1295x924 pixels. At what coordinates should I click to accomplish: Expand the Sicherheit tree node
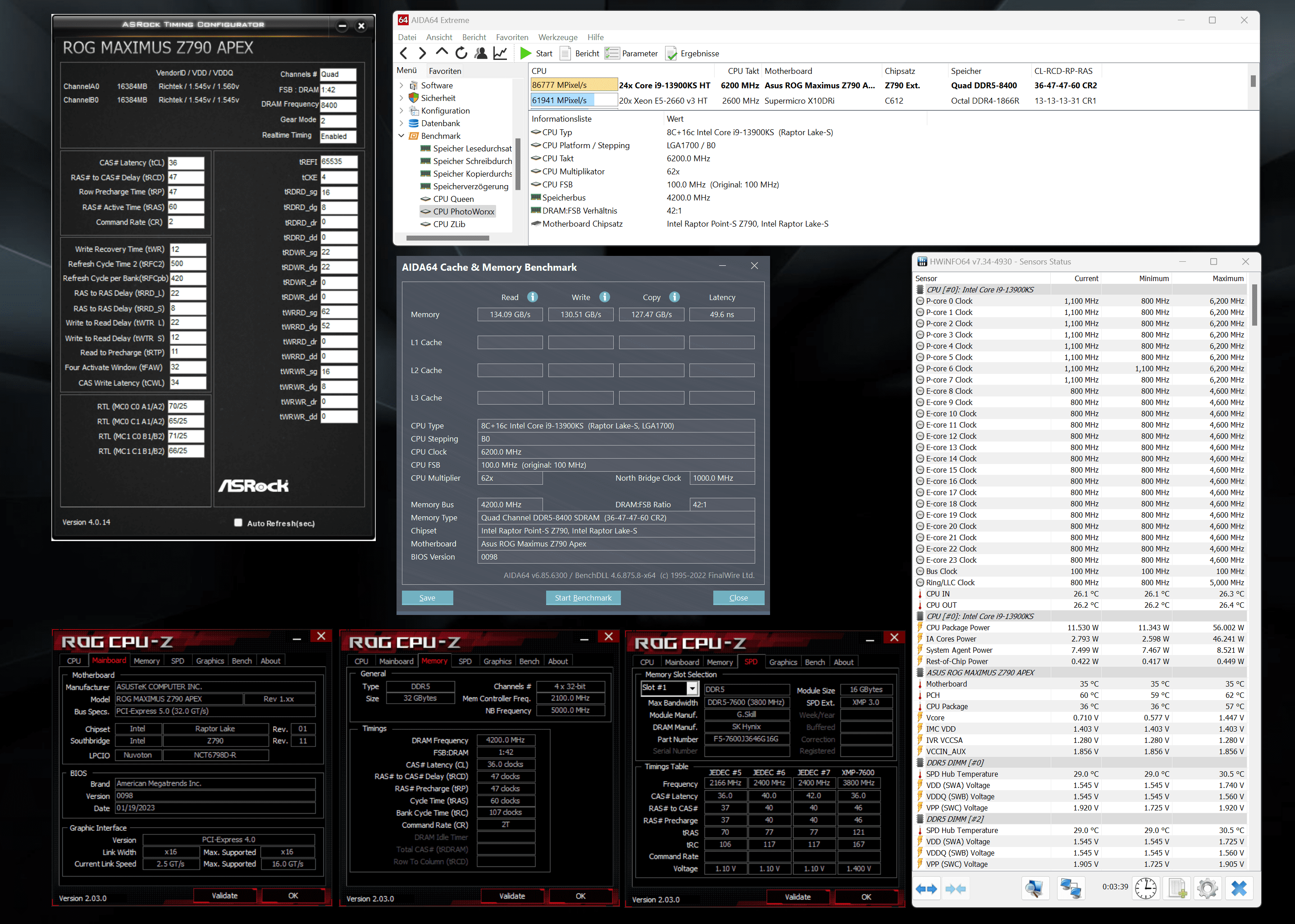point(401,98)
